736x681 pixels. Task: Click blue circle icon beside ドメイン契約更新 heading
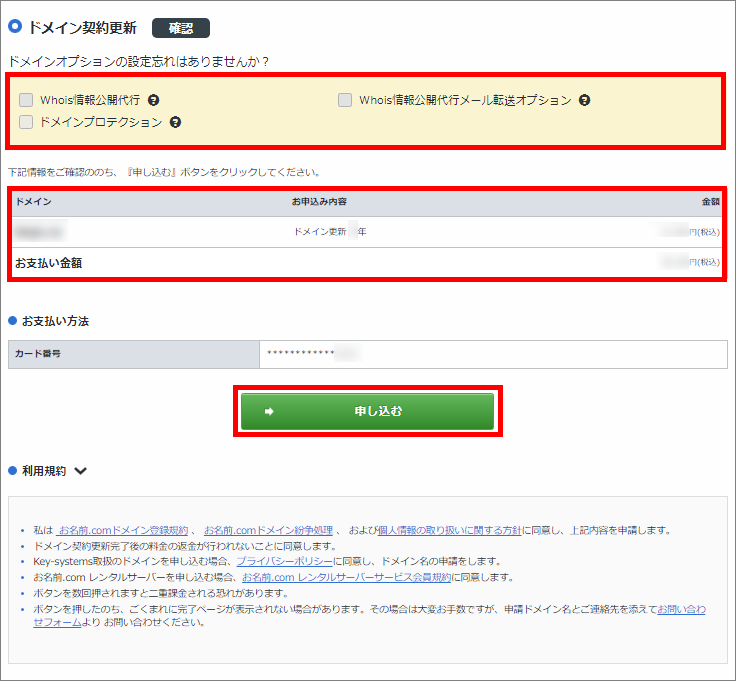(14, 27)
